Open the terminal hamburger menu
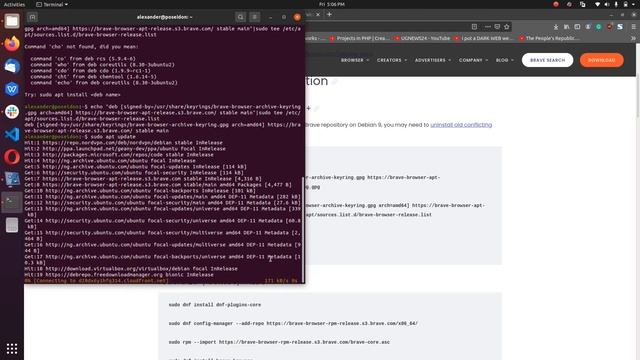 coord(254,17)
